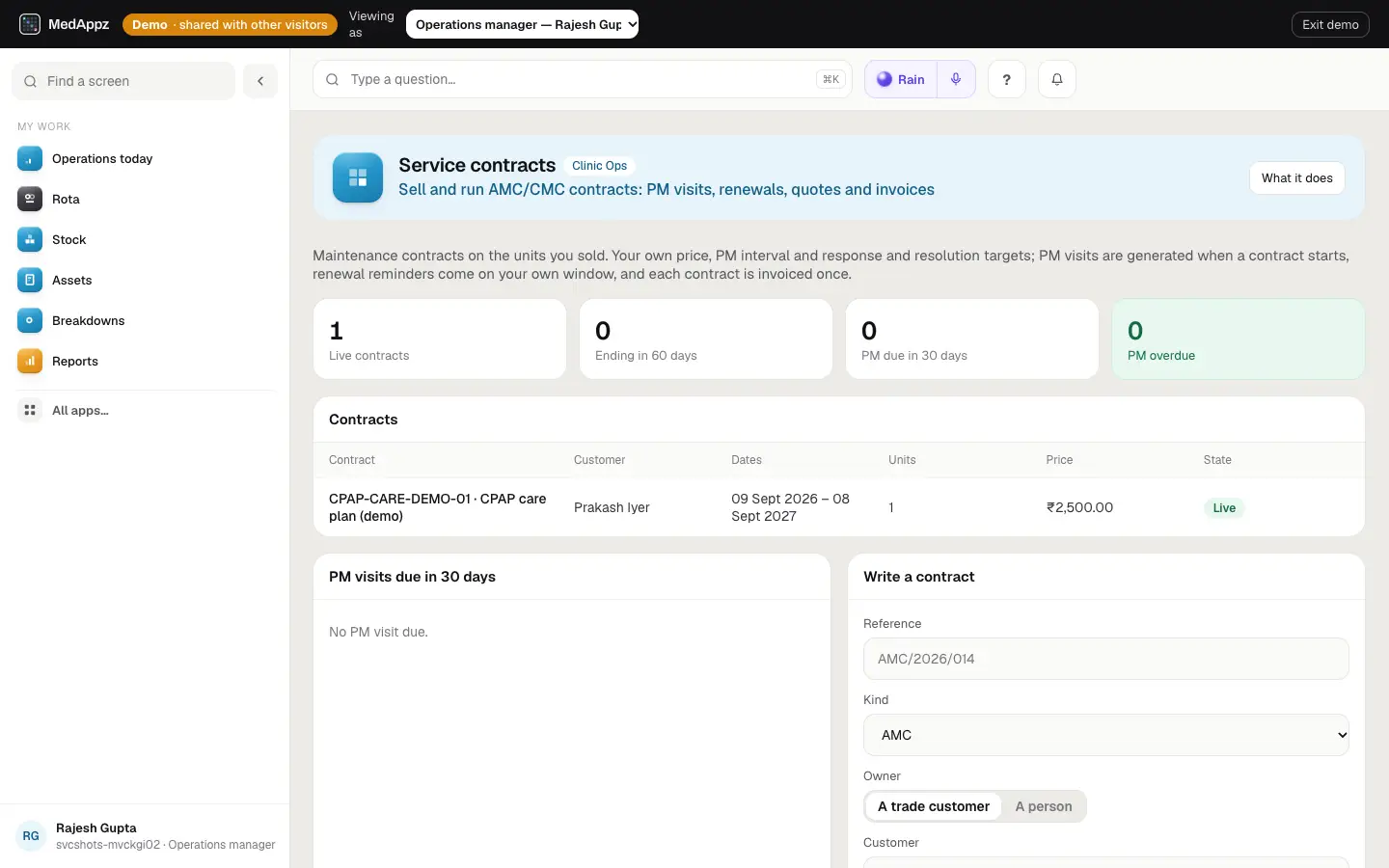Open Operations today from sidebar

(x=145, y=158)
